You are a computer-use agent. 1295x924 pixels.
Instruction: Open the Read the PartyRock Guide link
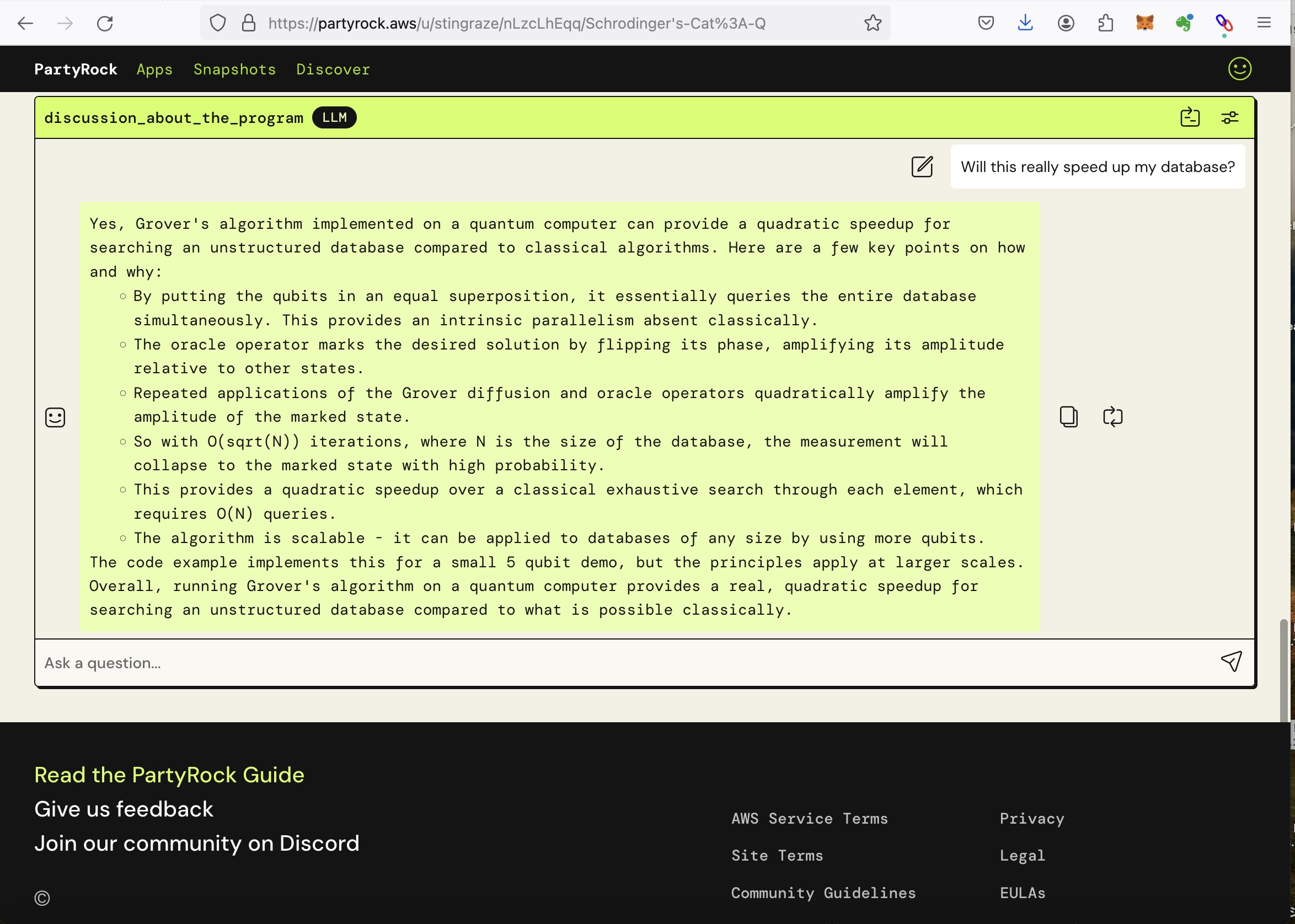pyautogui.click(x=169, y=775)
